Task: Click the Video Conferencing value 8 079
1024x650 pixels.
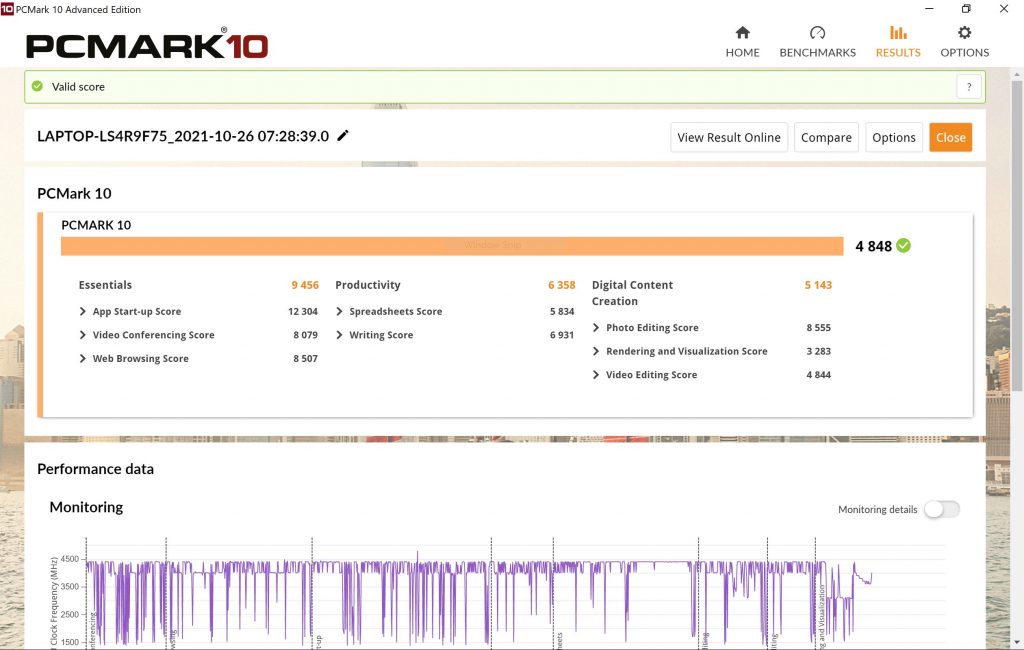Action: point(306,335)
